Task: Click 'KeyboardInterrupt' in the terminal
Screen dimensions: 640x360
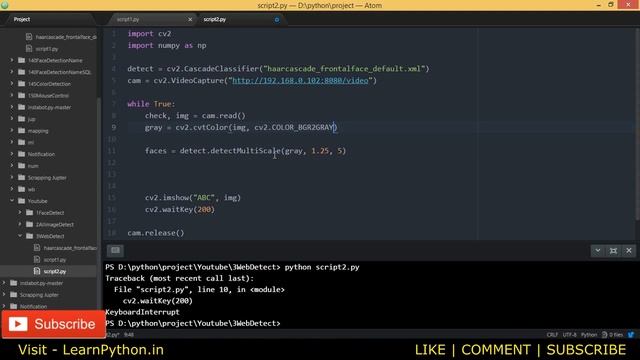Action: (x=142, y=312)
